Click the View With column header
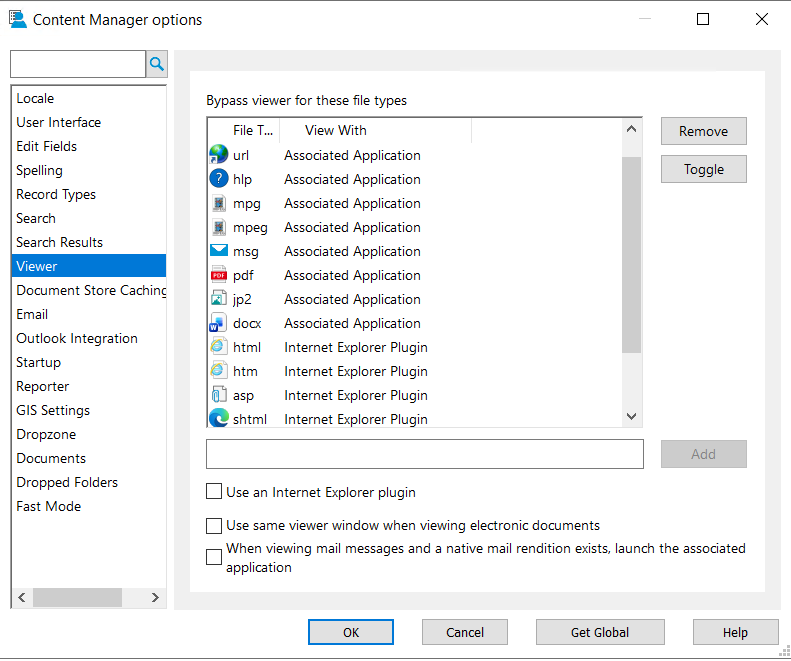The width and height of the screenshot is (791, 661). tap(375, 130)
